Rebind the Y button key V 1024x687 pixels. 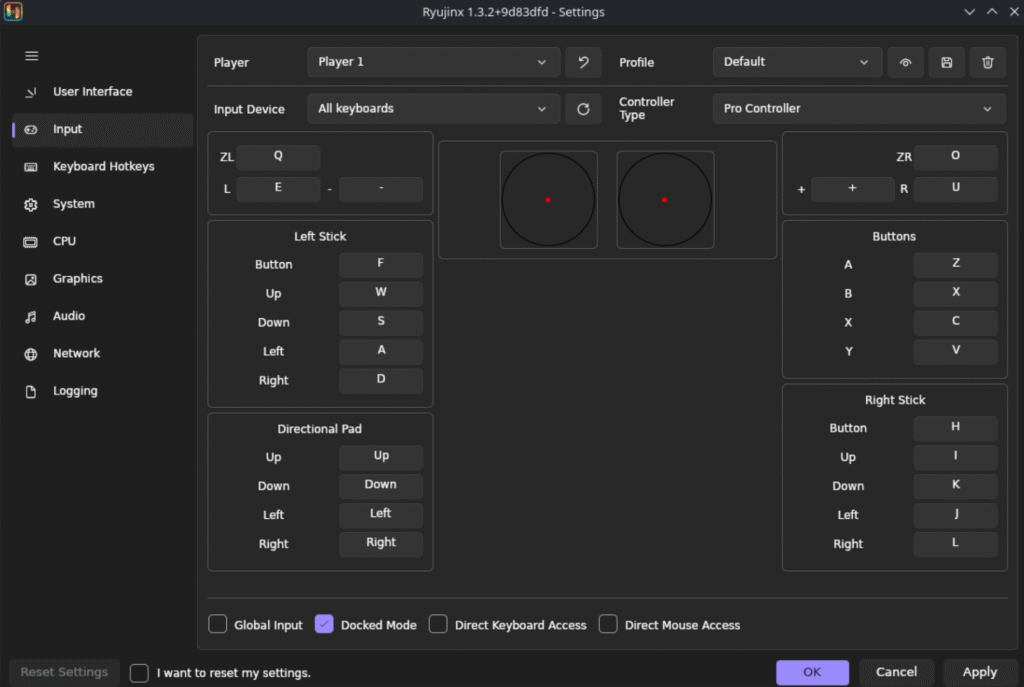(x=955, y=351)
